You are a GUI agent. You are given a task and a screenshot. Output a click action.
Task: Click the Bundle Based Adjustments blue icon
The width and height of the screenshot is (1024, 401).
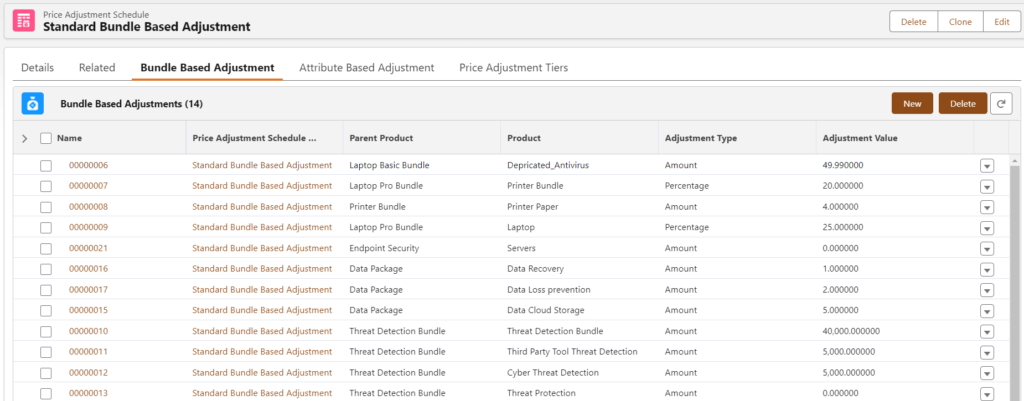(x=32, y=103)
